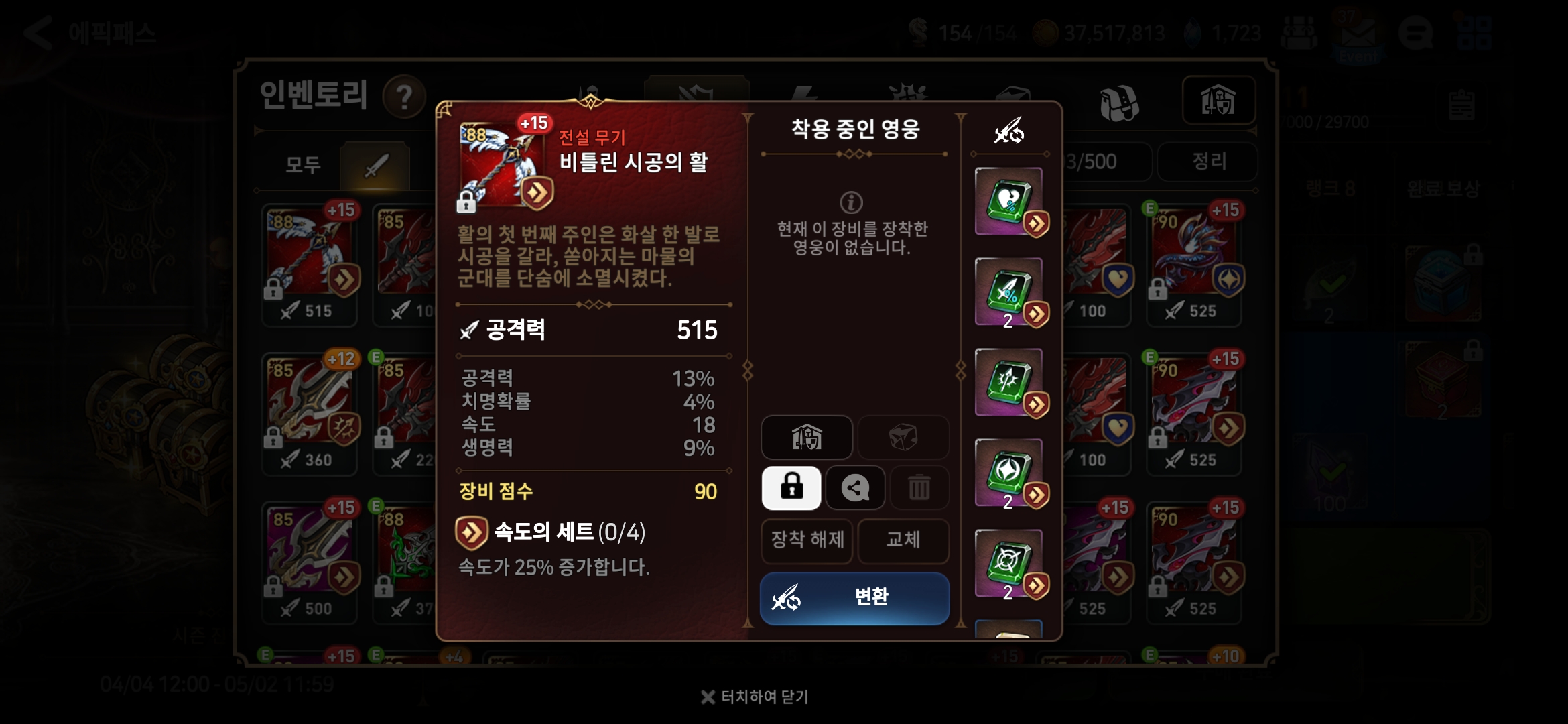The image size is (1568, 724).
Task: Click the 장착 해제 unequip button
Action: [807, 540]
